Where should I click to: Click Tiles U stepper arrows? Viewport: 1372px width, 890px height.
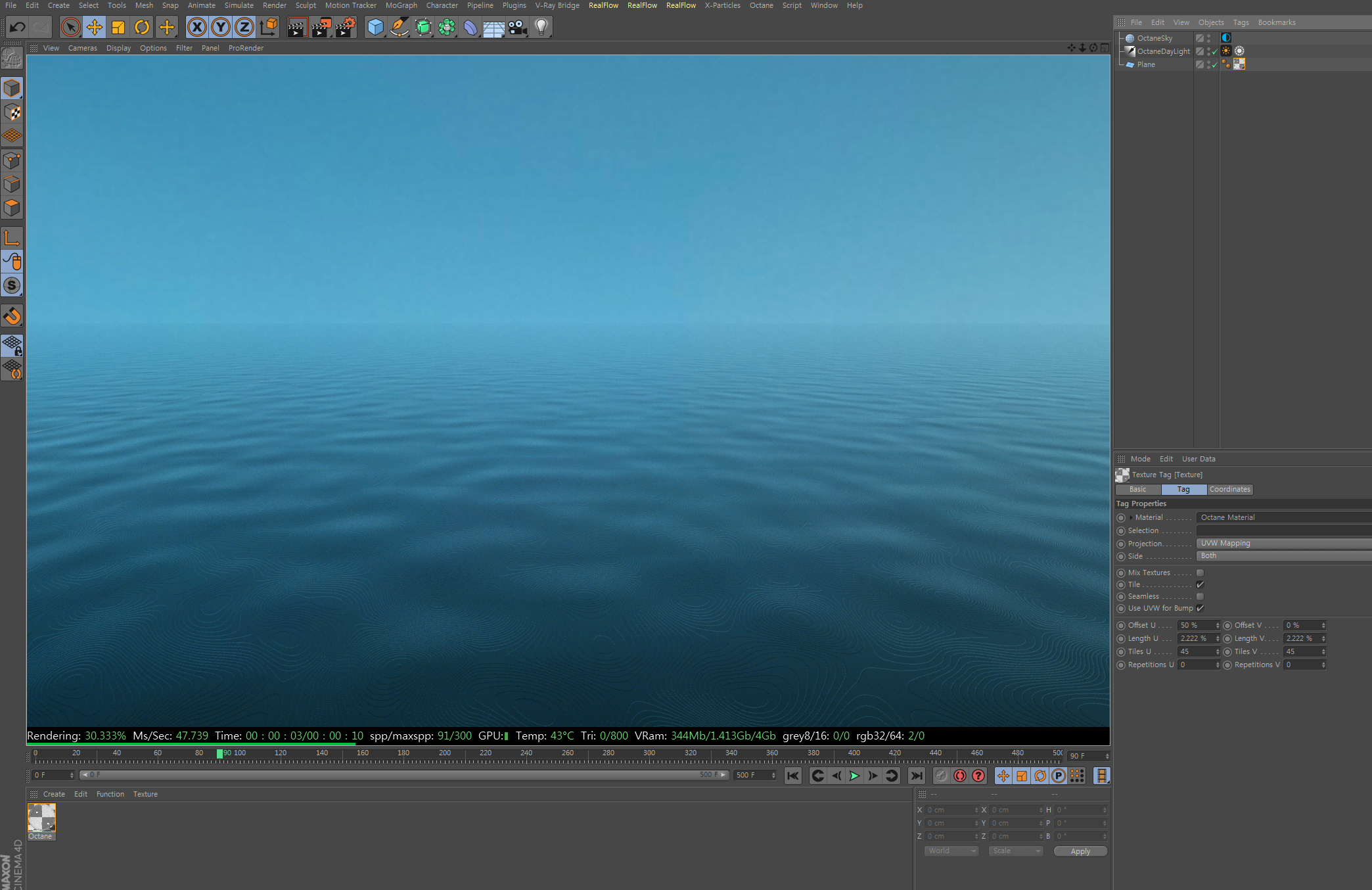tap(1218, 651)
